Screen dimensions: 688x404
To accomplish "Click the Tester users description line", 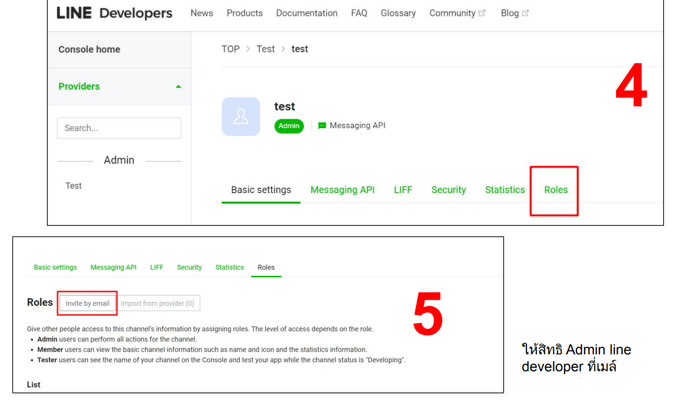I will click(221, 360).
